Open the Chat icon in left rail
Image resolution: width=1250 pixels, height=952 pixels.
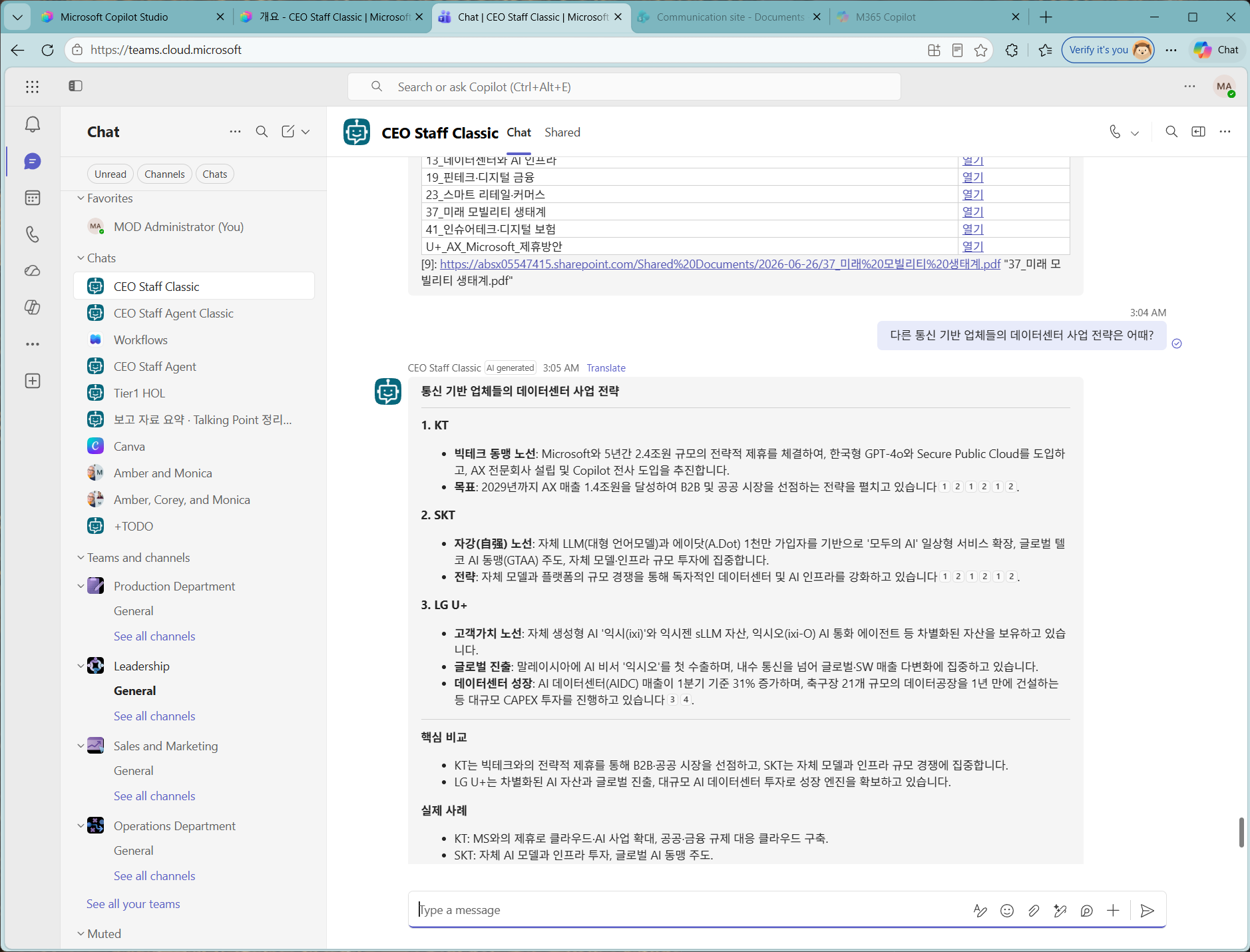tap(32, 161)
